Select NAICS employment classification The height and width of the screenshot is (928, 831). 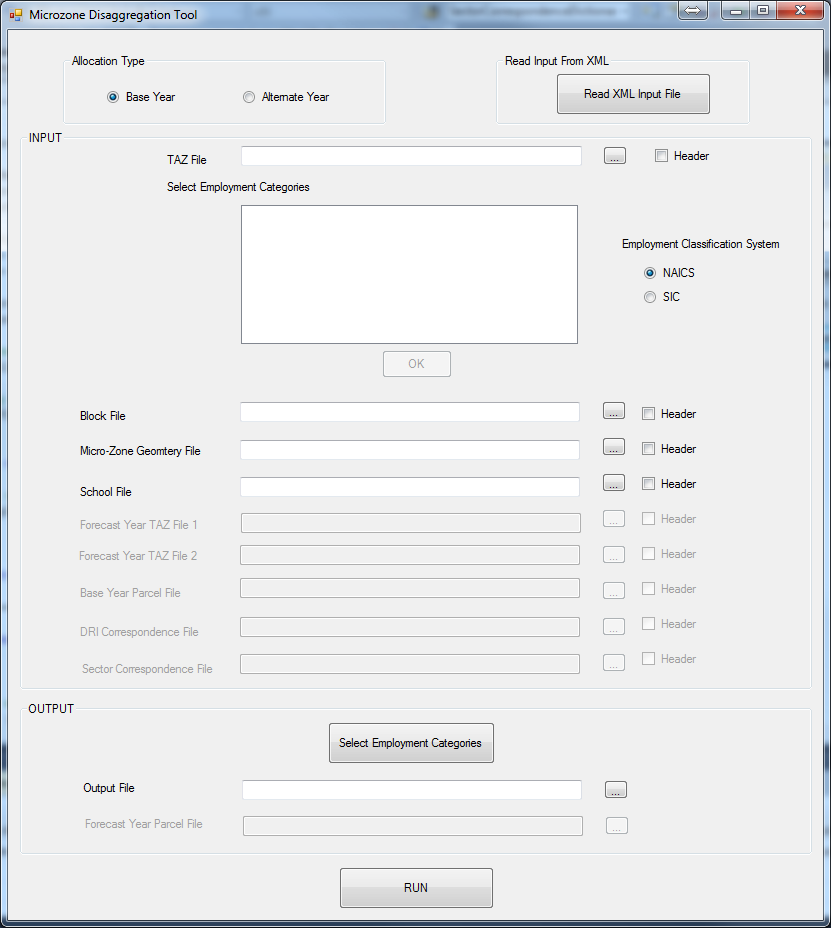(x=650, y=273)
